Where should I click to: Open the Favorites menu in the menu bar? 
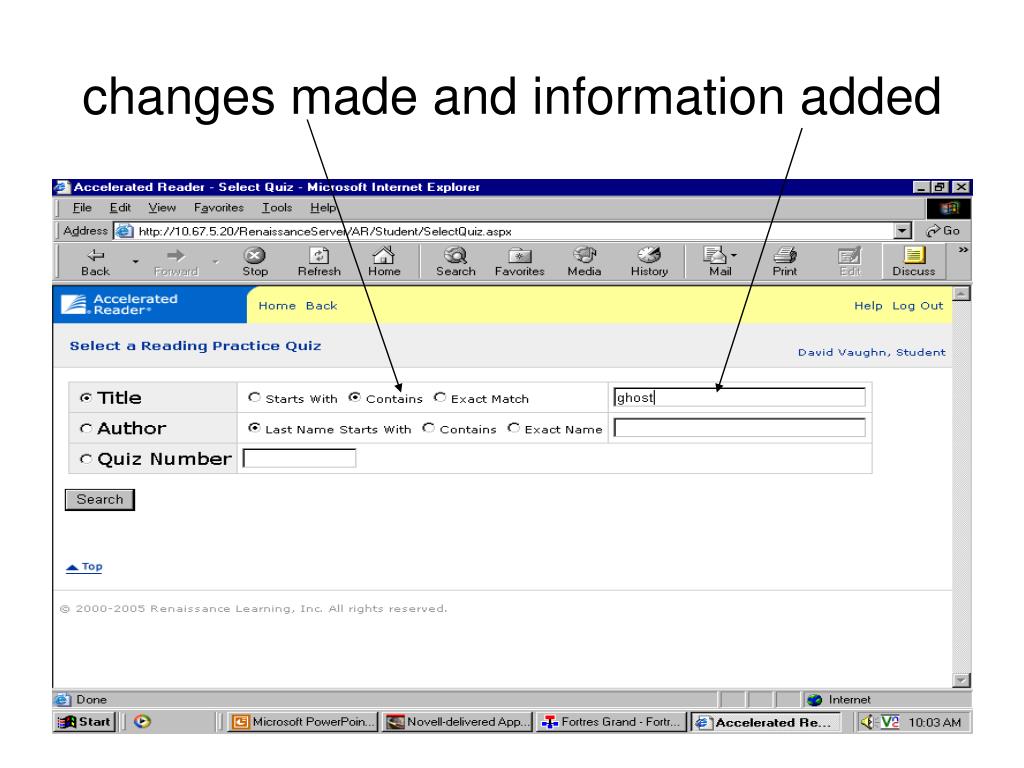click(219, 208)
